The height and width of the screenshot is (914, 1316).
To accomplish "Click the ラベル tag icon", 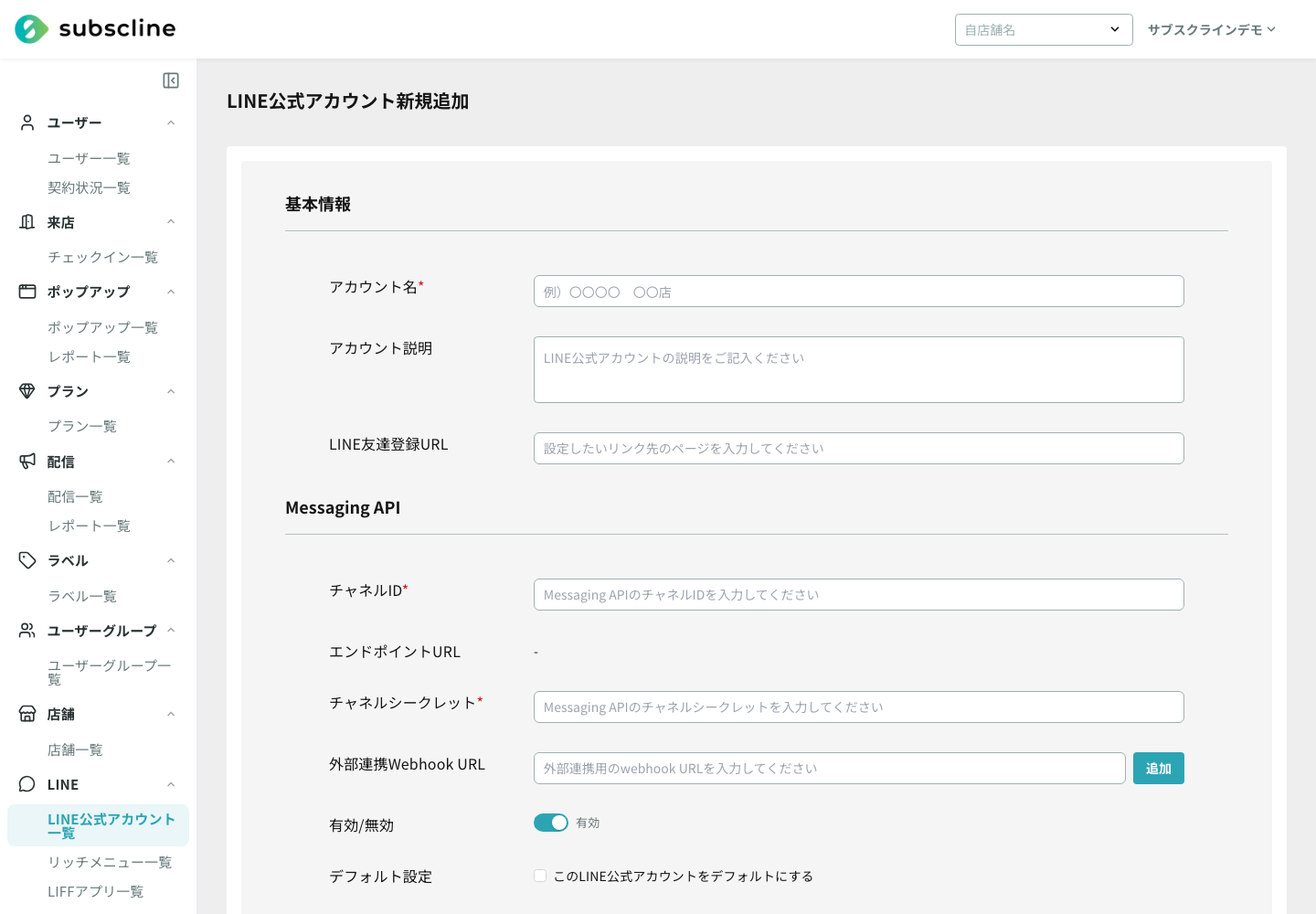I will [x=27, y=560].
